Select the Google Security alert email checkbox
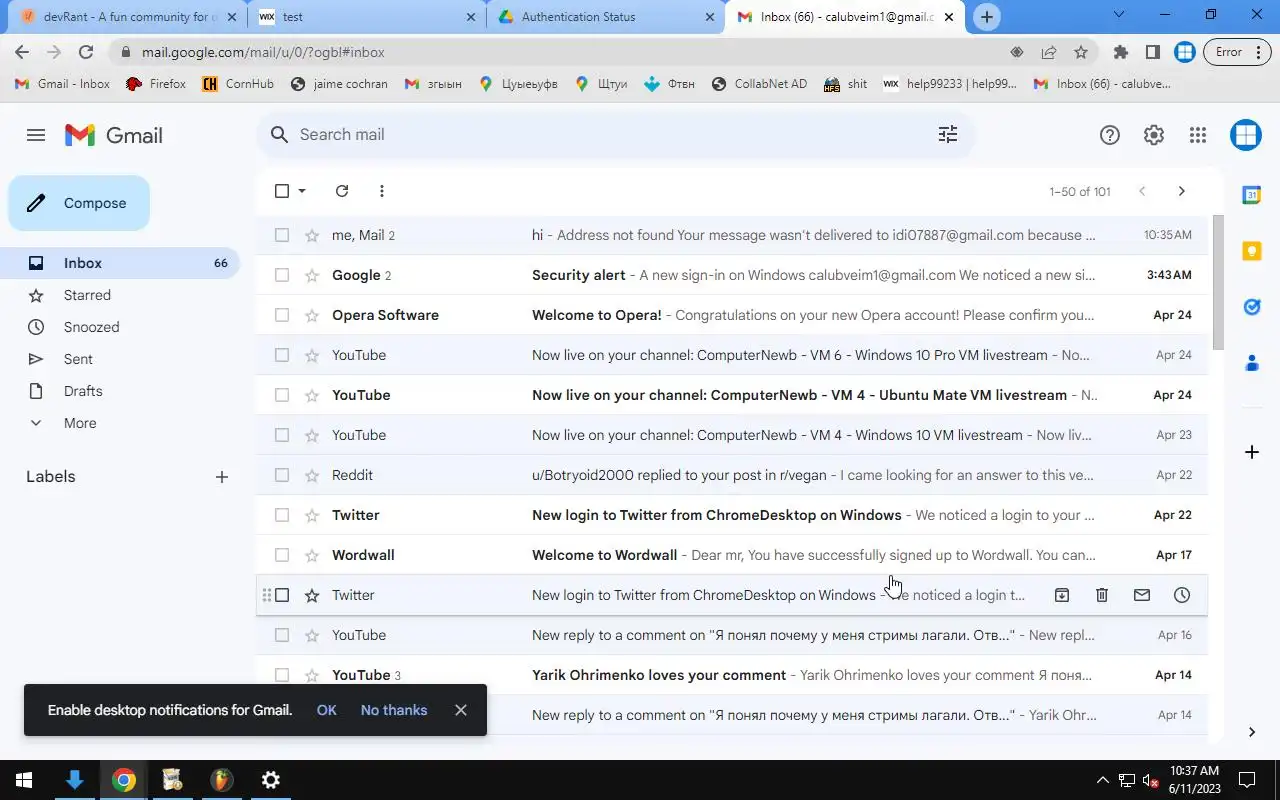Image resolution: width=1280 pixels, height=800 pixels. click(282, 275)
